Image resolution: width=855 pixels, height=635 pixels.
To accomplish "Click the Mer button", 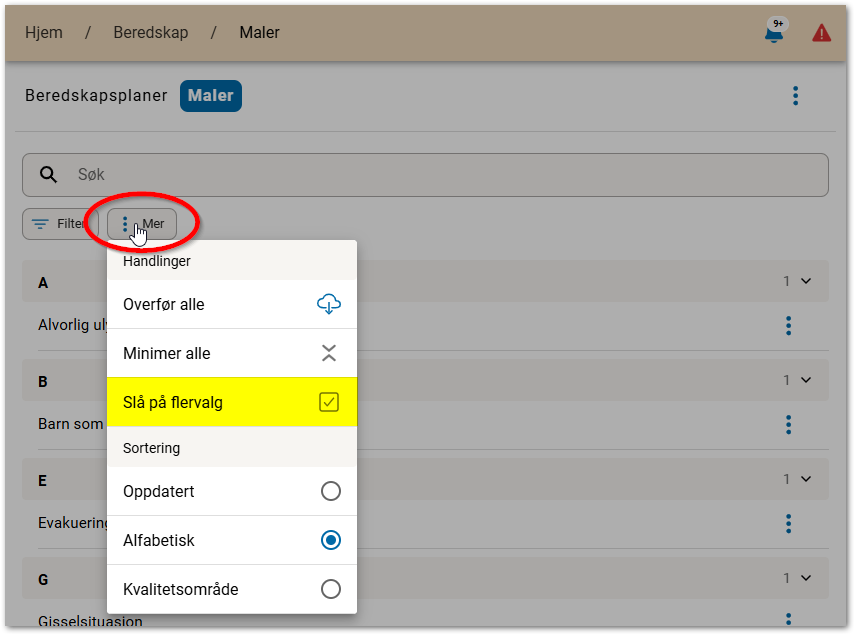I will 143,224.
